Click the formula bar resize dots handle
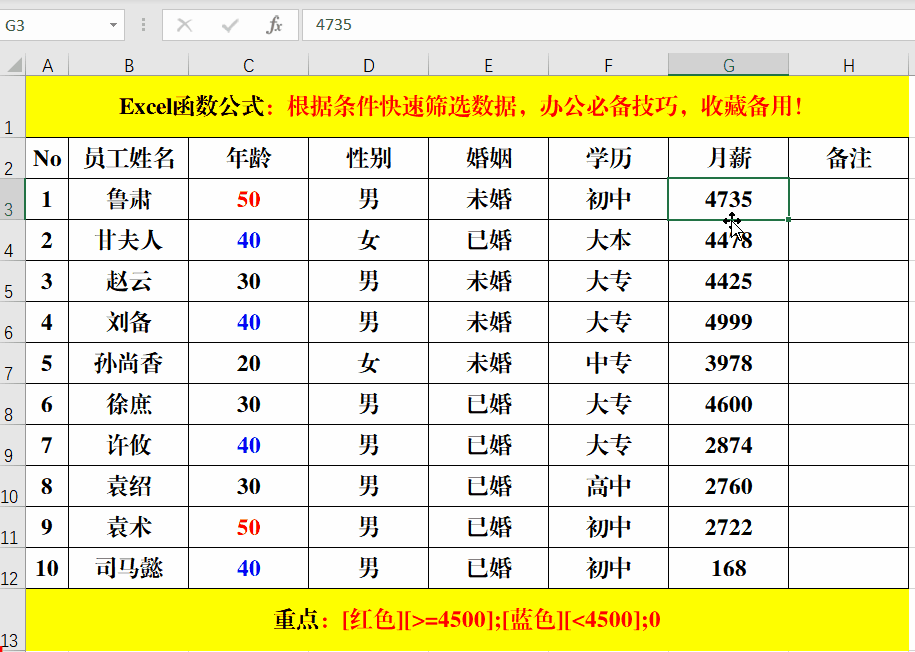The height and width of the screenshot is (652, 915). pyautogui.click(x=144, y=25)
